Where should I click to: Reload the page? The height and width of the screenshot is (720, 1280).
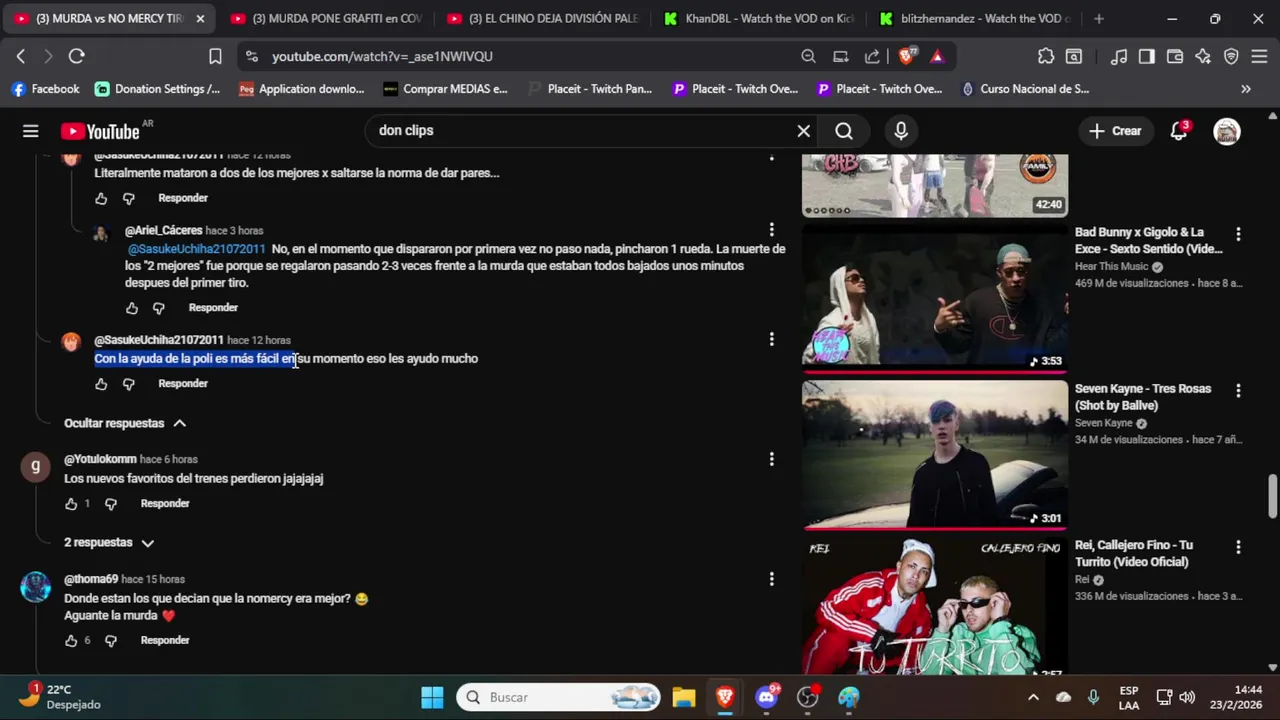[x=76, y=57]
